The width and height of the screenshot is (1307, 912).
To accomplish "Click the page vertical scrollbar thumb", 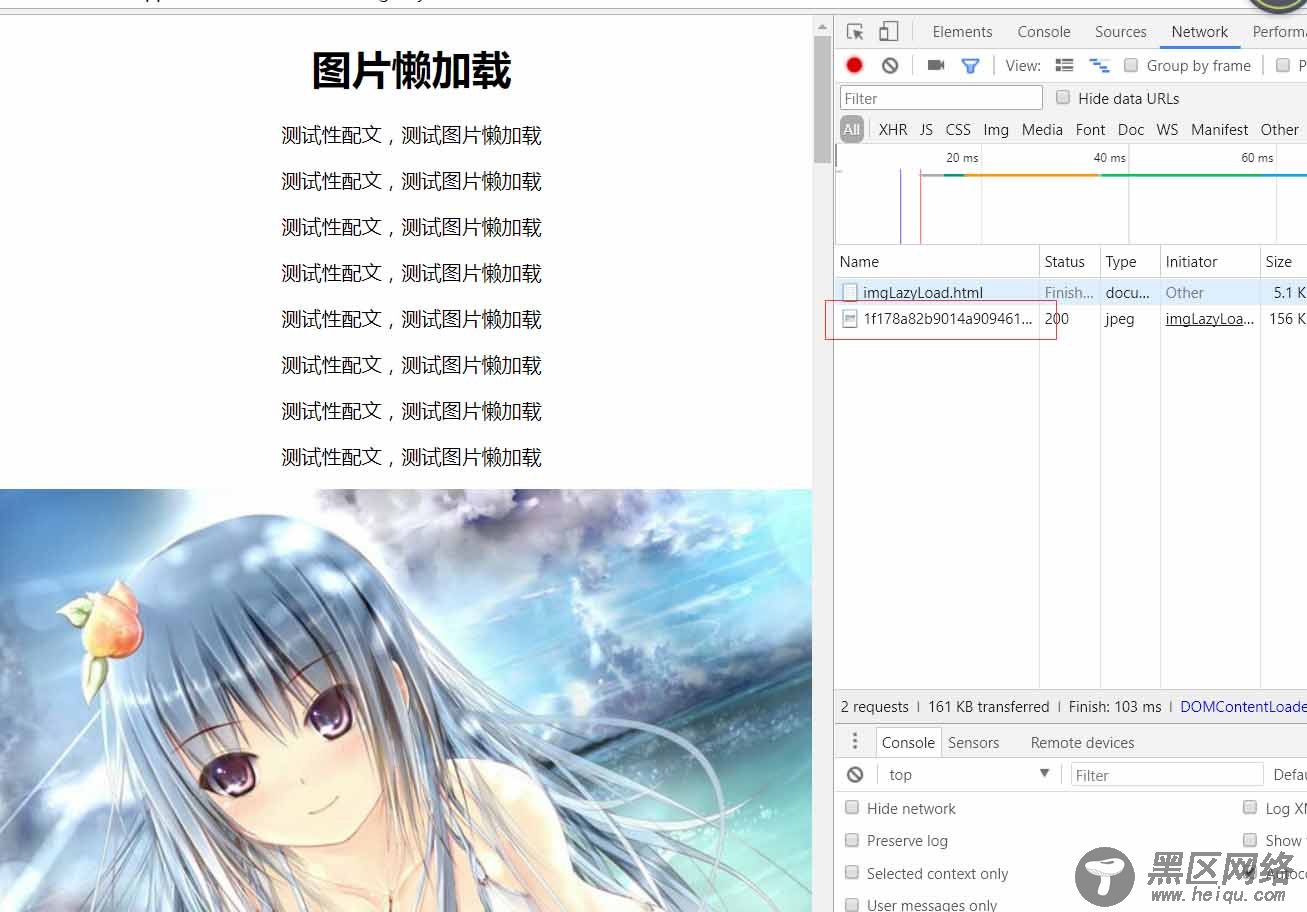I will point(822,98).
